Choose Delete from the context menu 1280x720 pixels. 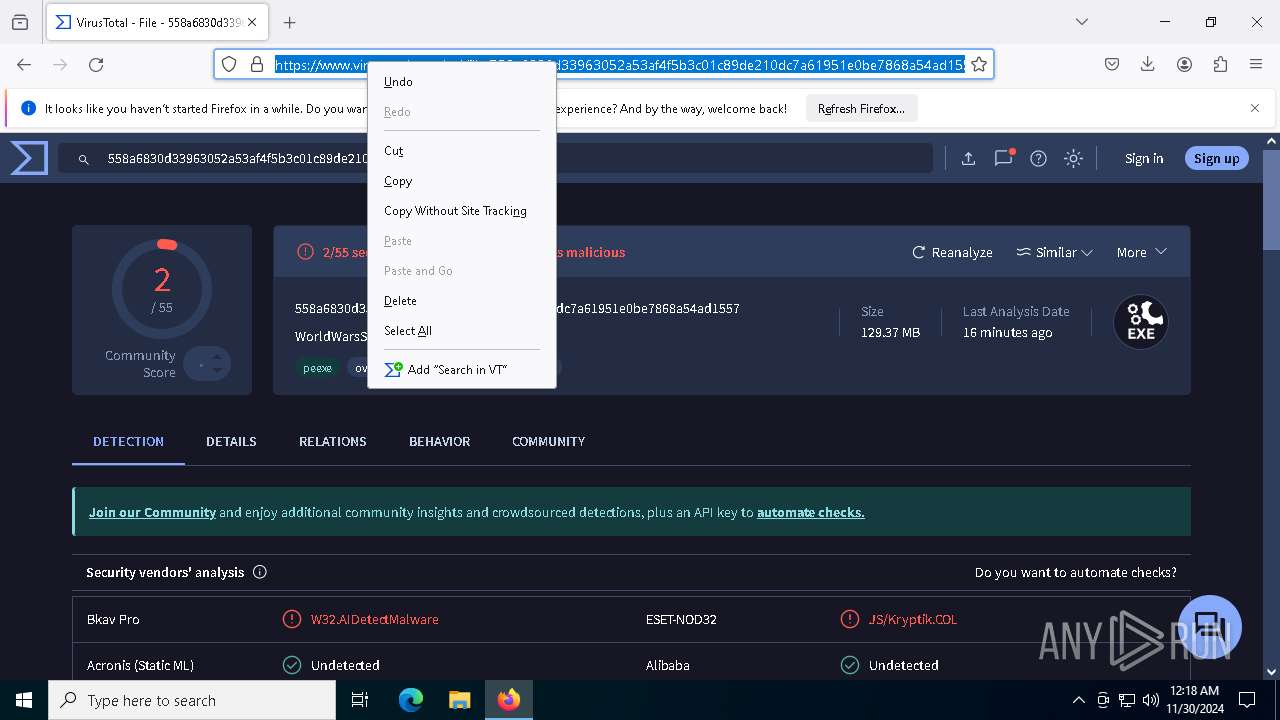click(x=462, y=301)
